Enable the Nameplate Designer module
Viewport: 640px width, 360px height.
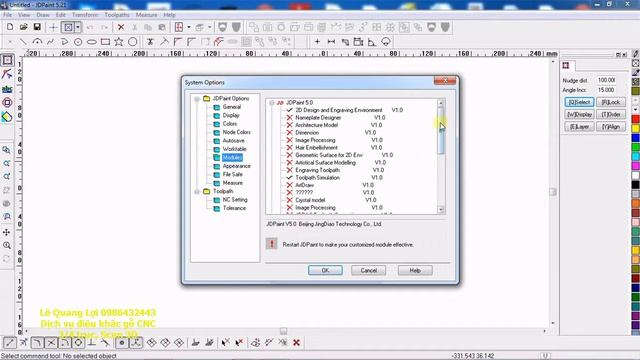point(289,118)
